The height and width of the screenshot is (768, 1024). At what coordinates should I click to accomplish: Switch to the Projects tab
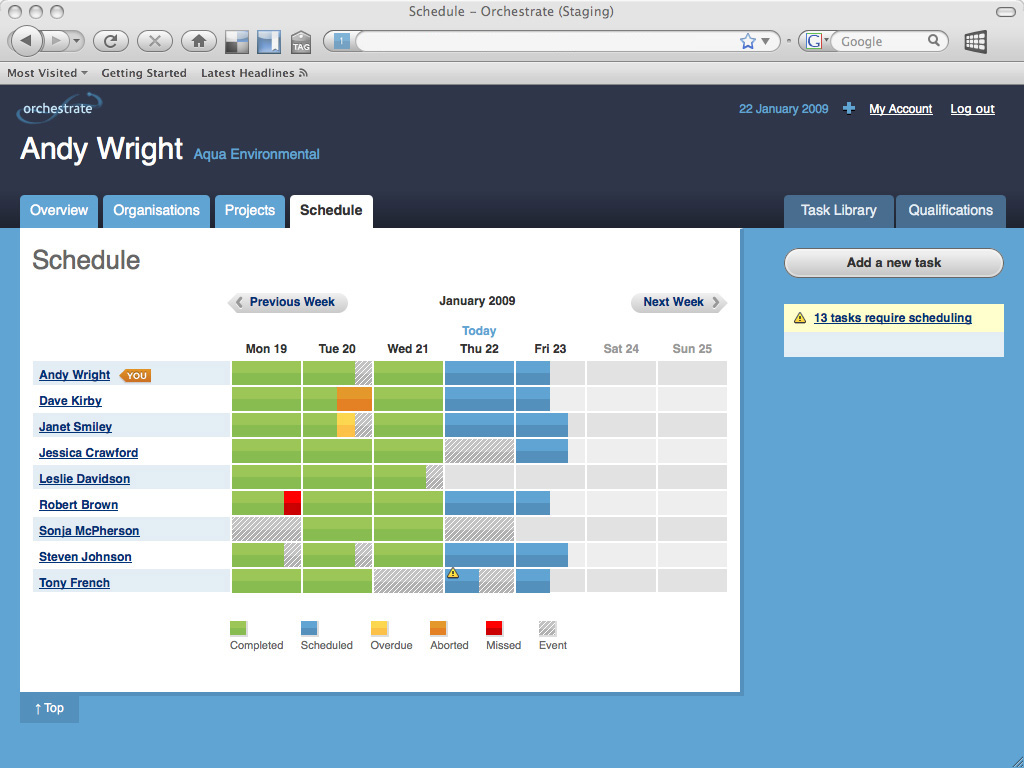[249, 211]
